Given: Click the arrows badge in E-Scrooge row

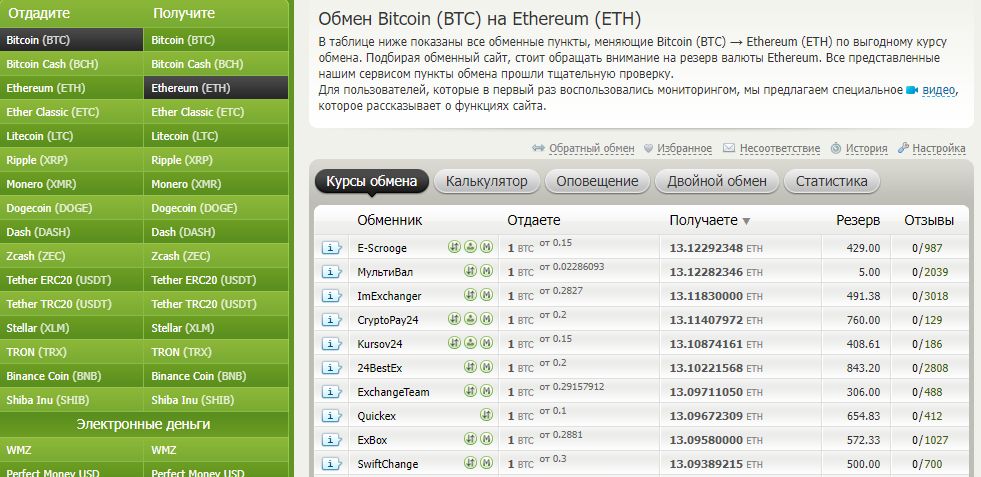Looking at the screenshot, I should tap(454, 247).
